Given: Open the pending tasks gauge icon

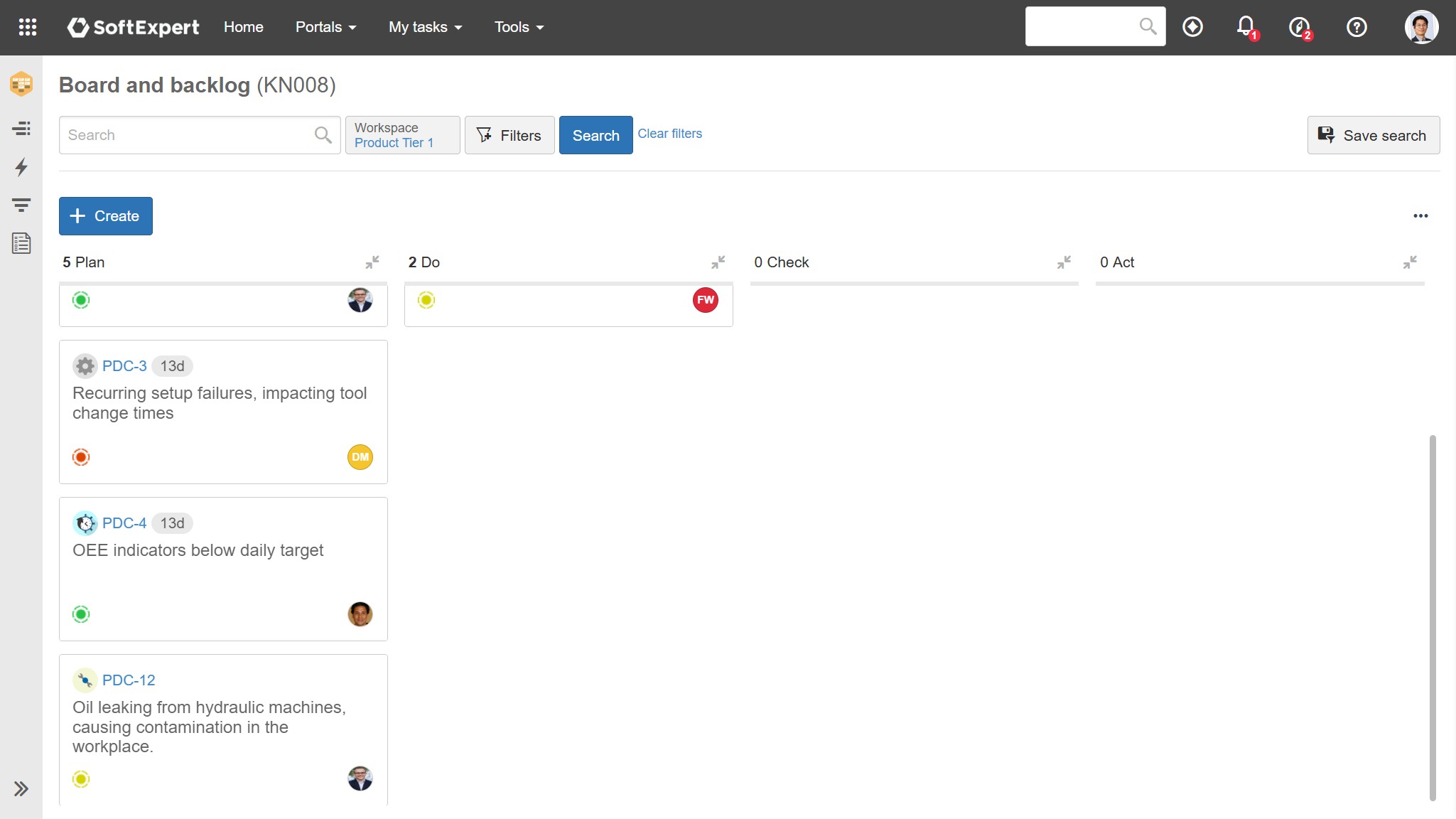Looking at the screenshot, I should click(x=1300, y=27).
